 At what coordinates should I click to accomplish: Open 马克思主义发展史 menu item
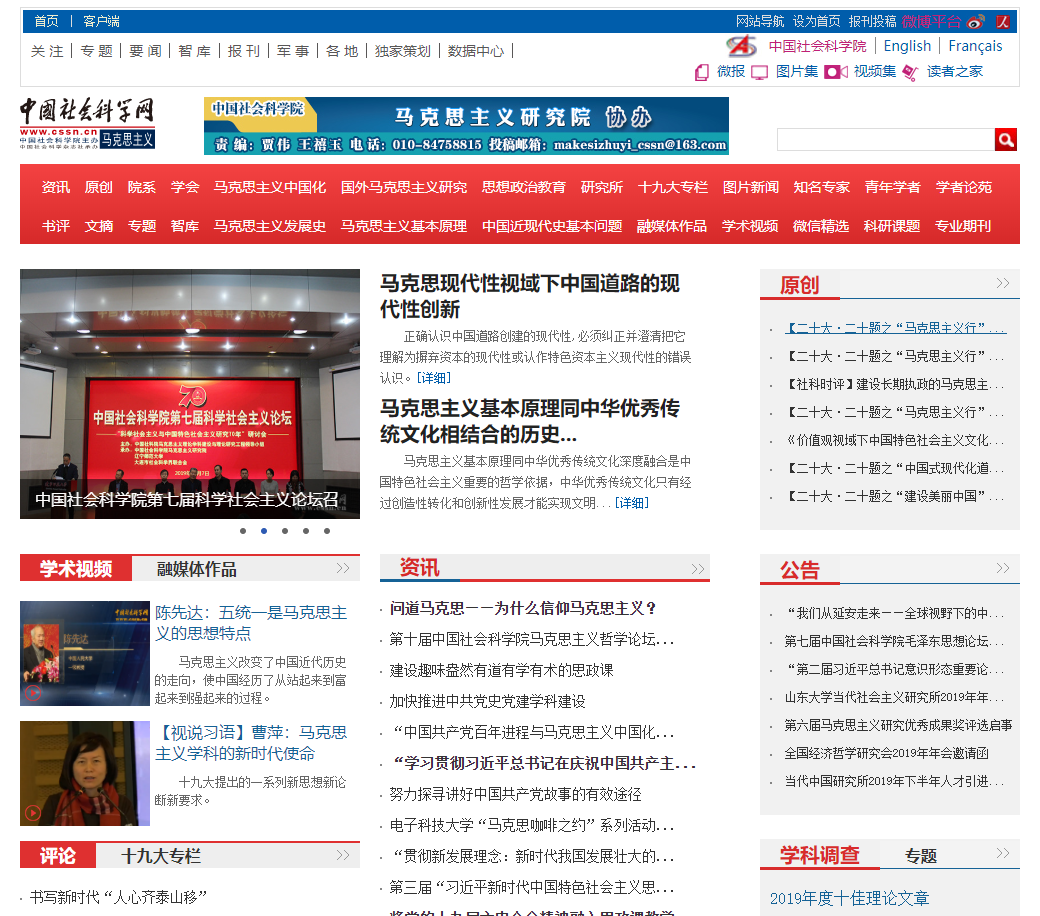point(269,226)
